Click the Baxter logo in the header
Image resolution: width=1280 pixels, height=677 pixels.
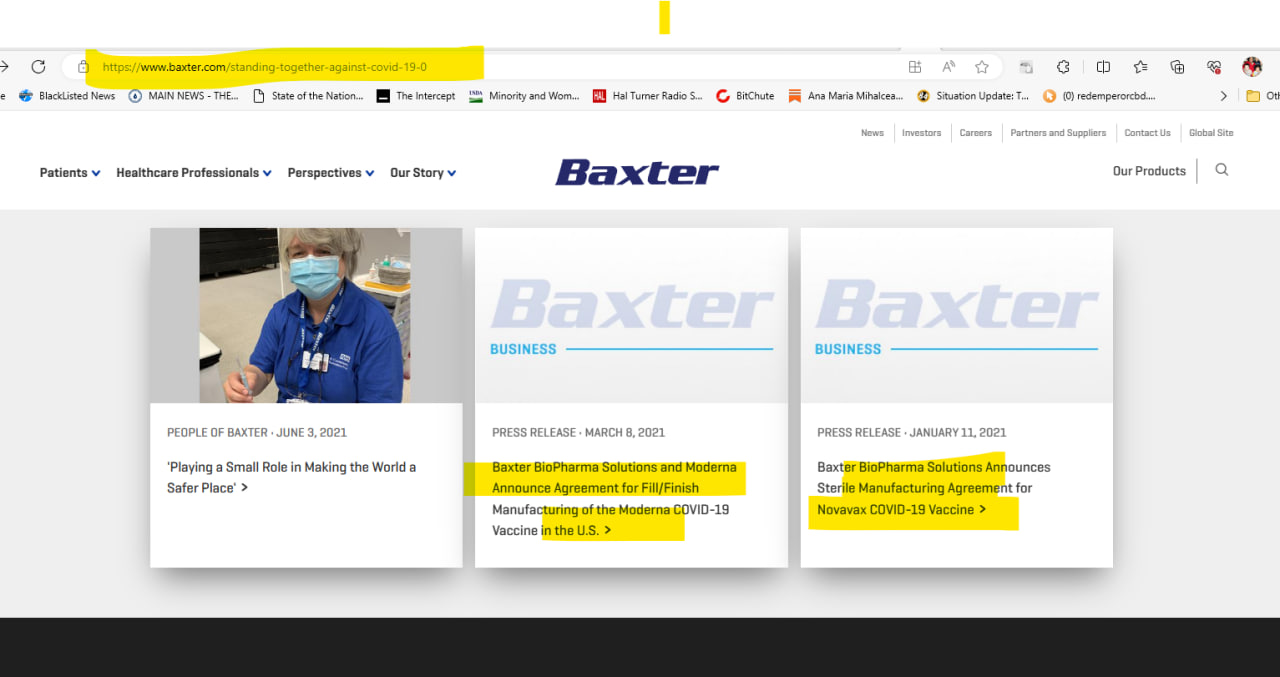(x=637, y=172)
